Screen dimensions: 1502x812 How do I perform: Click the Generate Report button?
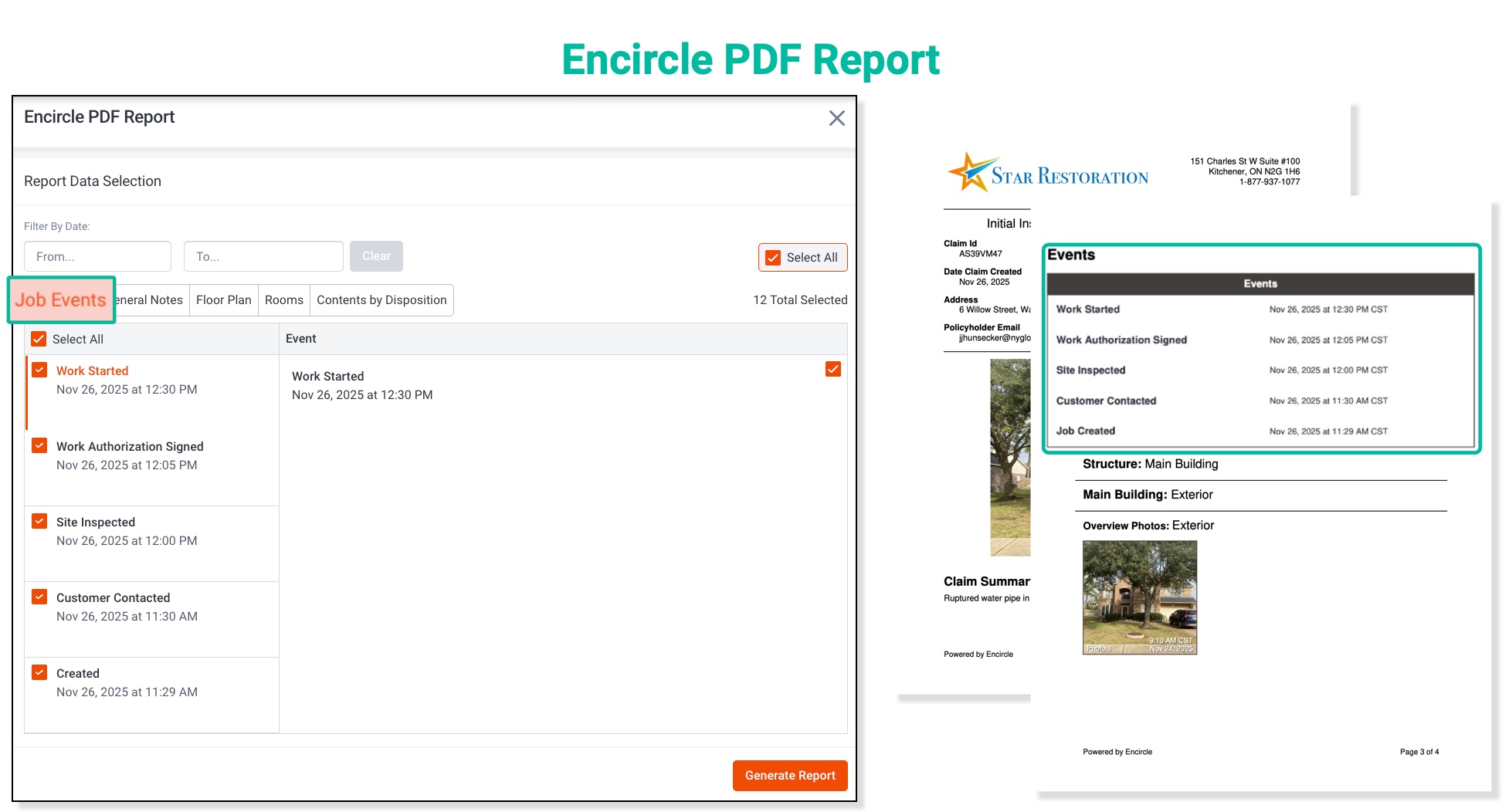point(789,775)
